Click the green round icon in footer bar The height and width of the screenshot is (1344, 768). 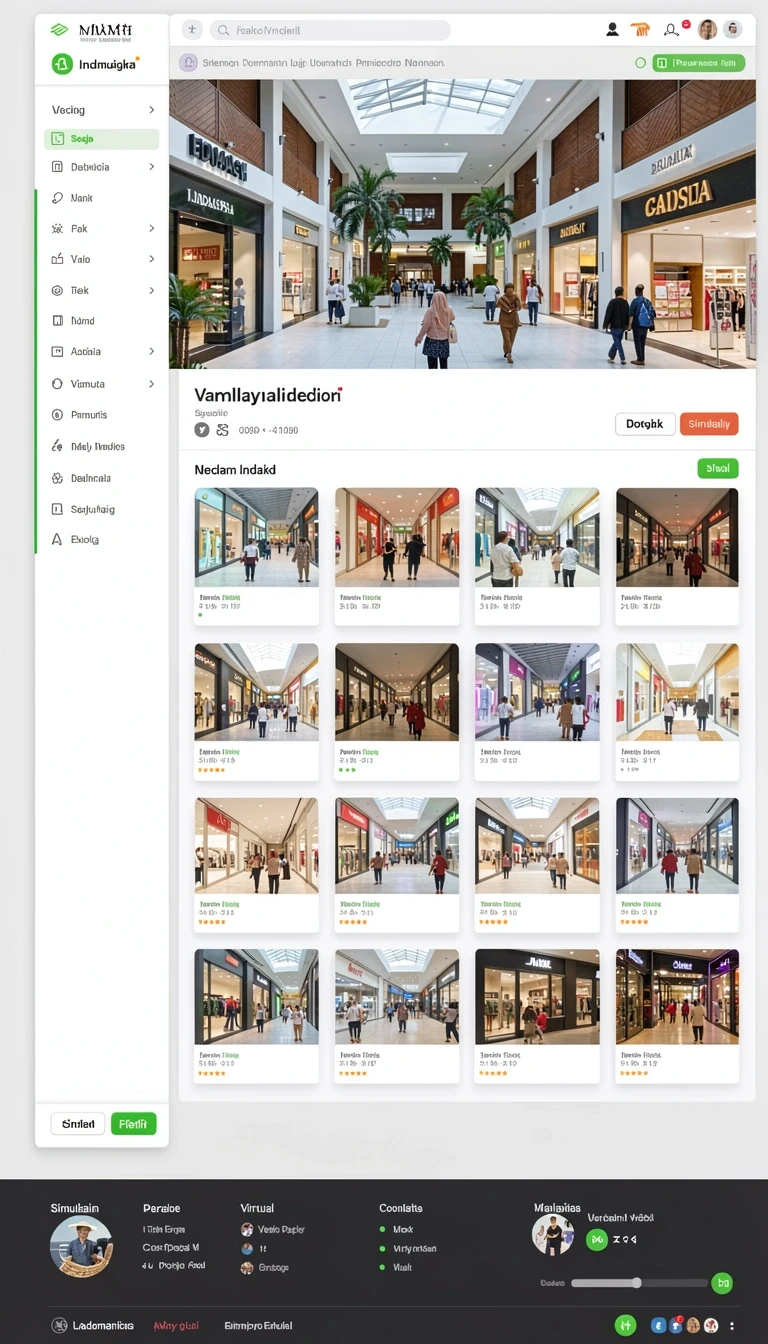click(x=625, y=1325)
